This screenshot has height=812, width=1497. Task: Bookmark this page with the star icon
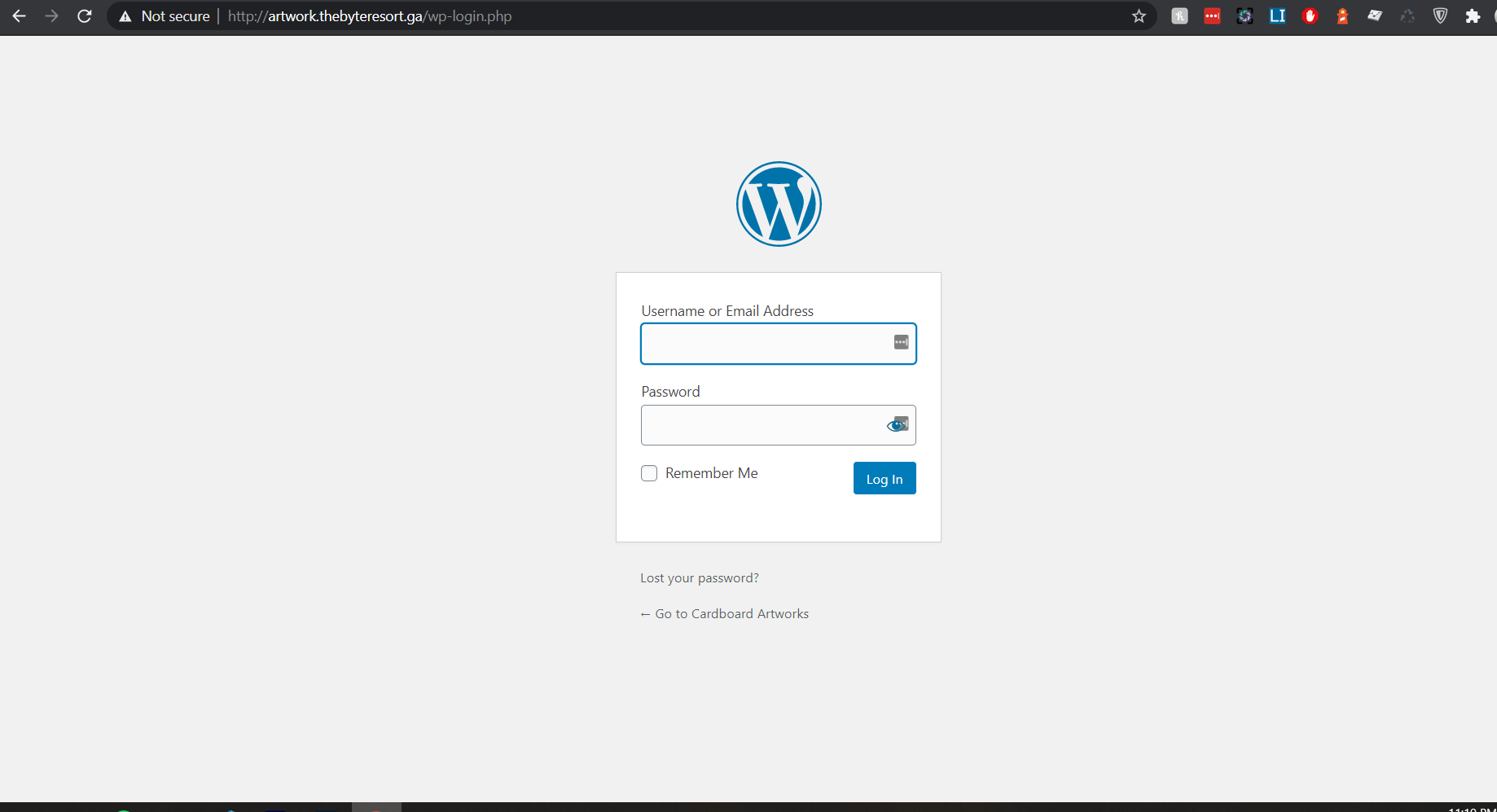(1139, 16)
